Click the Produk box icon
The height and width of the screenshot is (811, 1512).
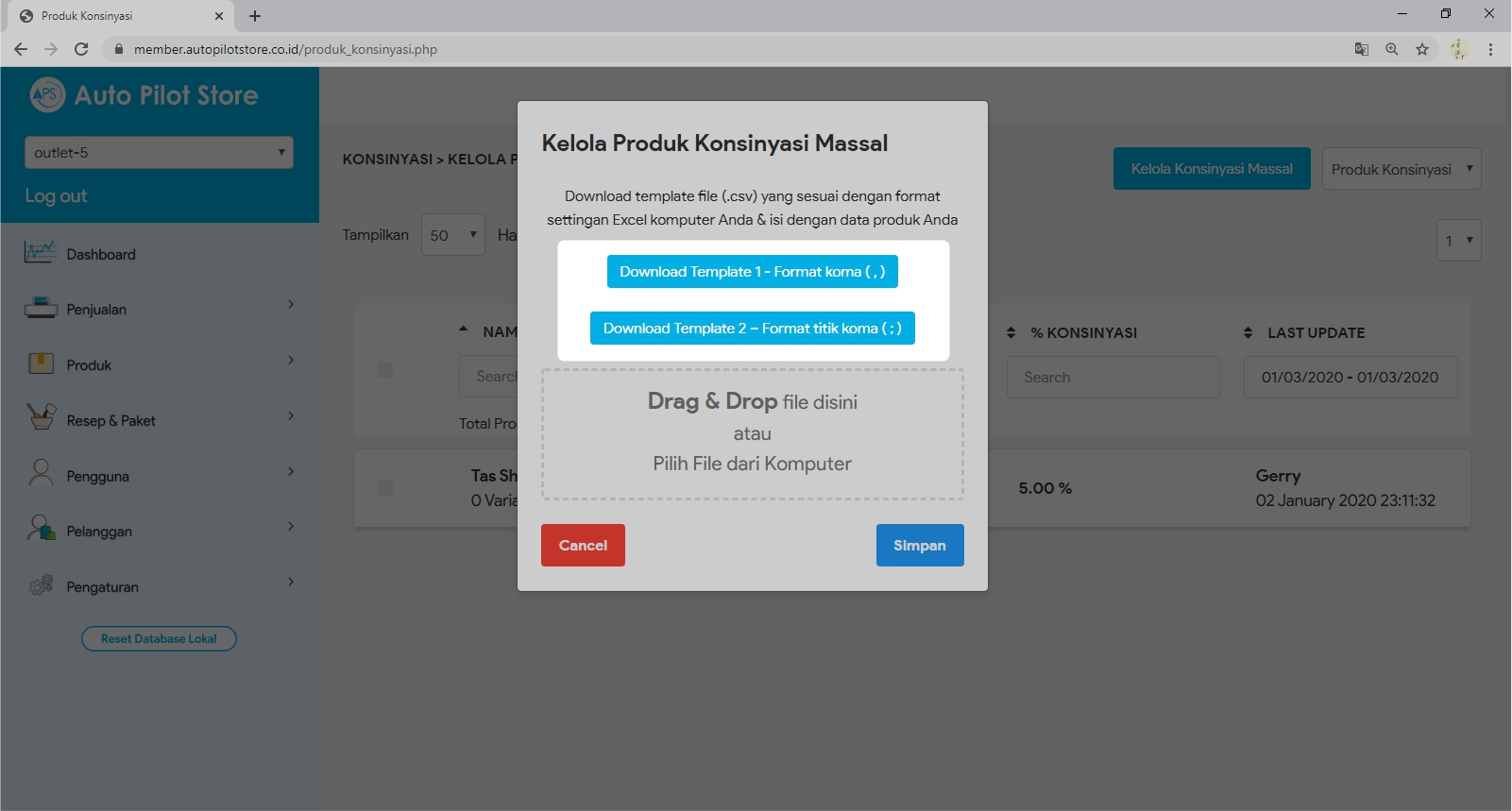41,363
